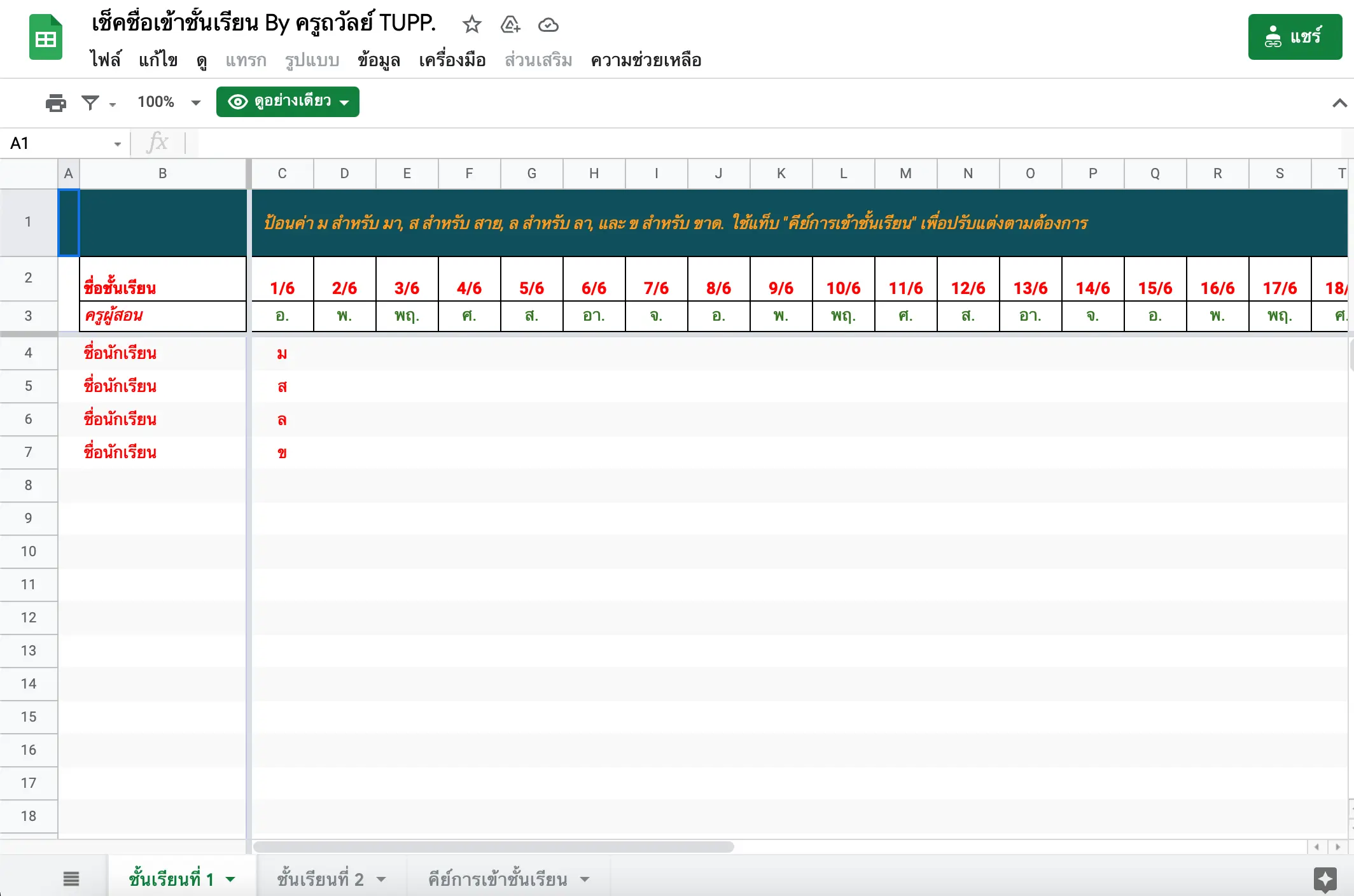Screen dimensions: 1354x896
Task: Open the all sheets list icon
Action: coord(71,879)
